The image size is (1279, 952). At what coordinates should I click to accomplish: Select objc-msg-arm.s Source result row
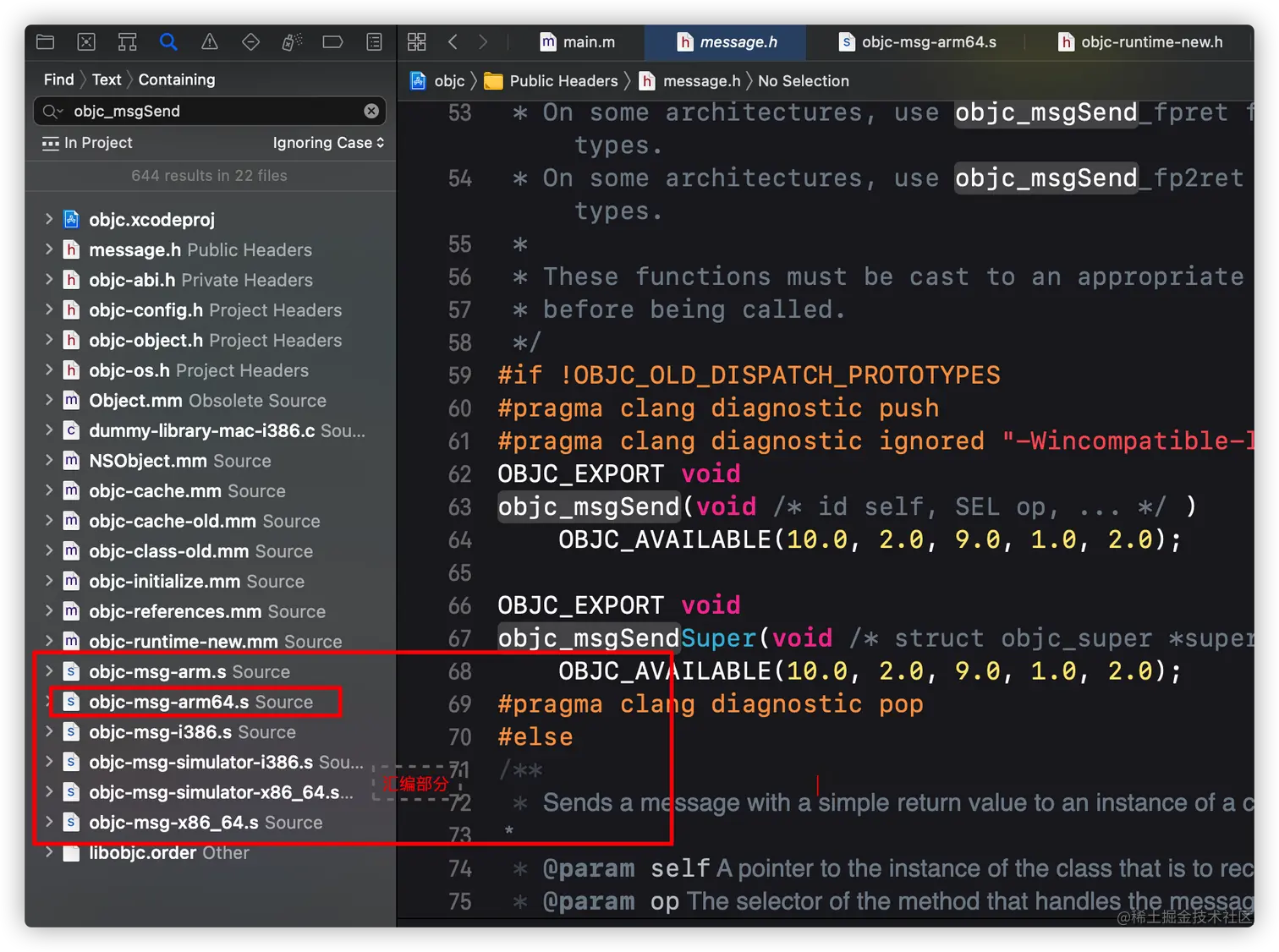211,671
